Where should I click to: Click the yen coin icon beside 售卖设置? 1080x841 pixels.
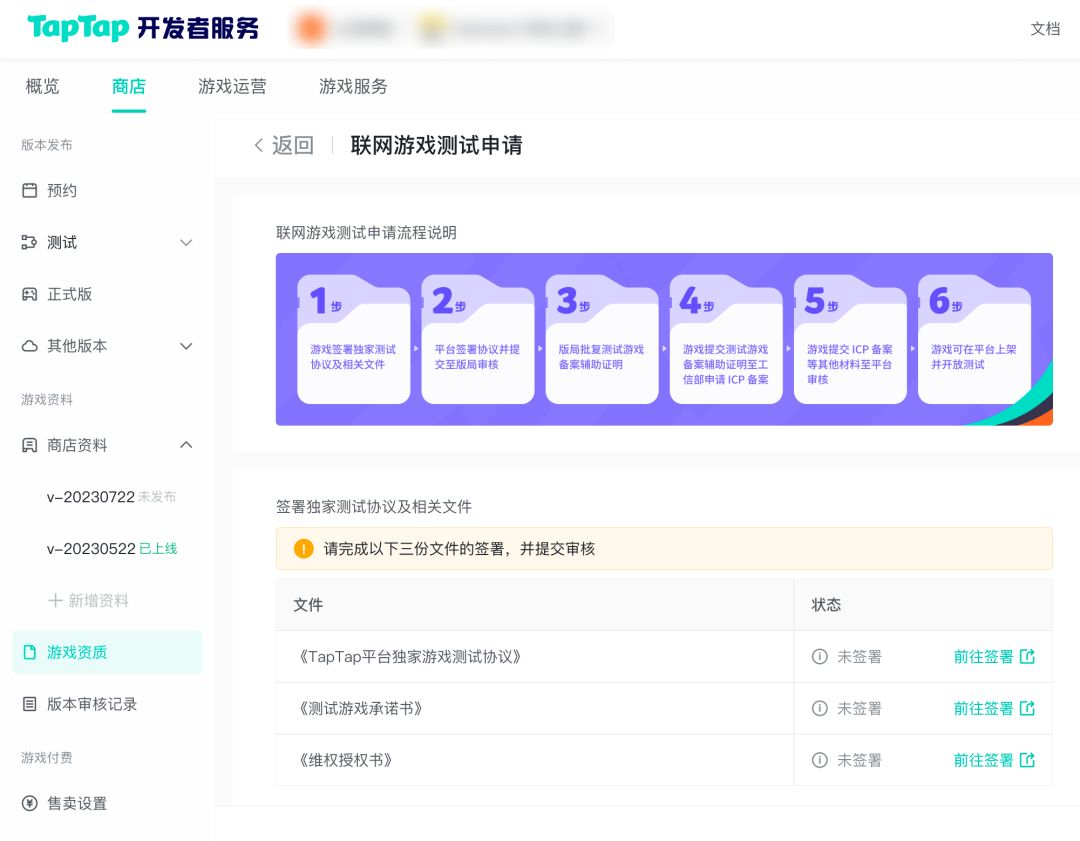29,803
